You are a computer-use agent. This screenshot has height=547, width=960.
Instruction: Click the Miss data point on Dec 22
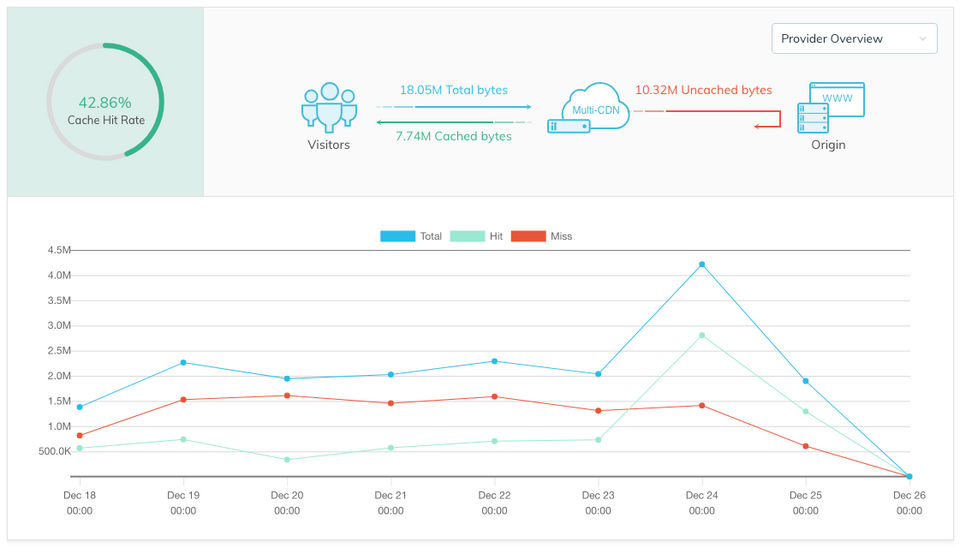pos(495,397)
